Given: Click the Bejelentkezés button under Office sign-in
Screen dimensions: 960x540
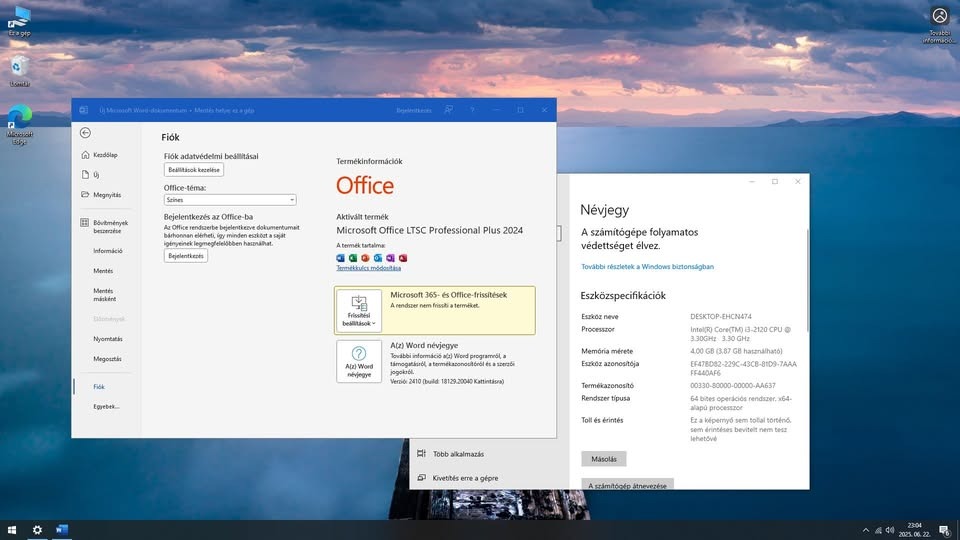Looking at the screenshot, I should tap(186, 256).
